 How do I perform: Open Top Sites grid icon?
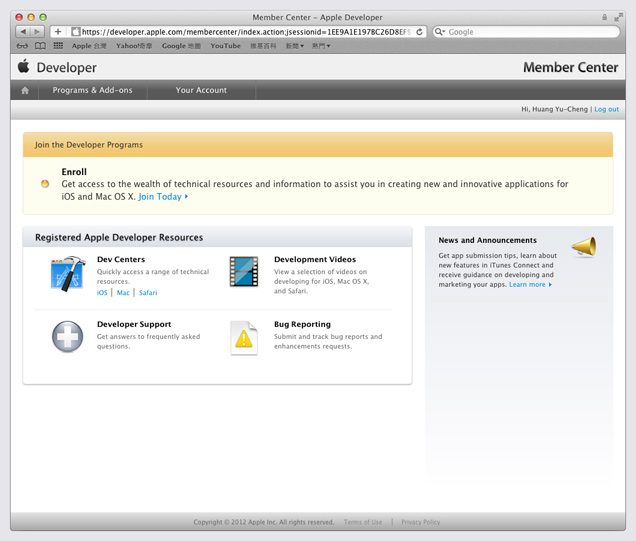tap(58, 45)
